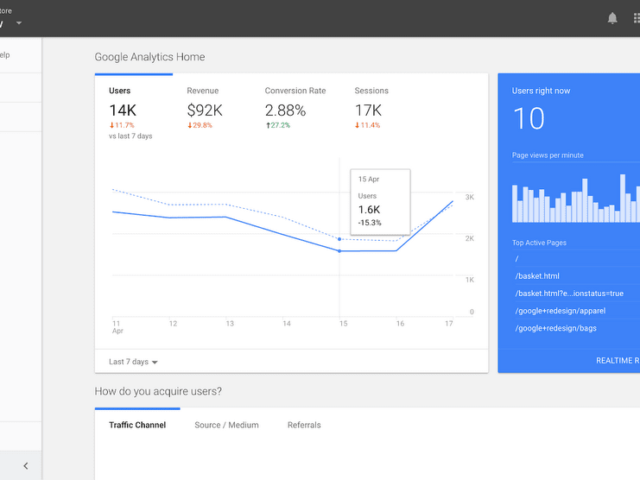Open the Last 7 days date dropdown

[x=133, y=362]
